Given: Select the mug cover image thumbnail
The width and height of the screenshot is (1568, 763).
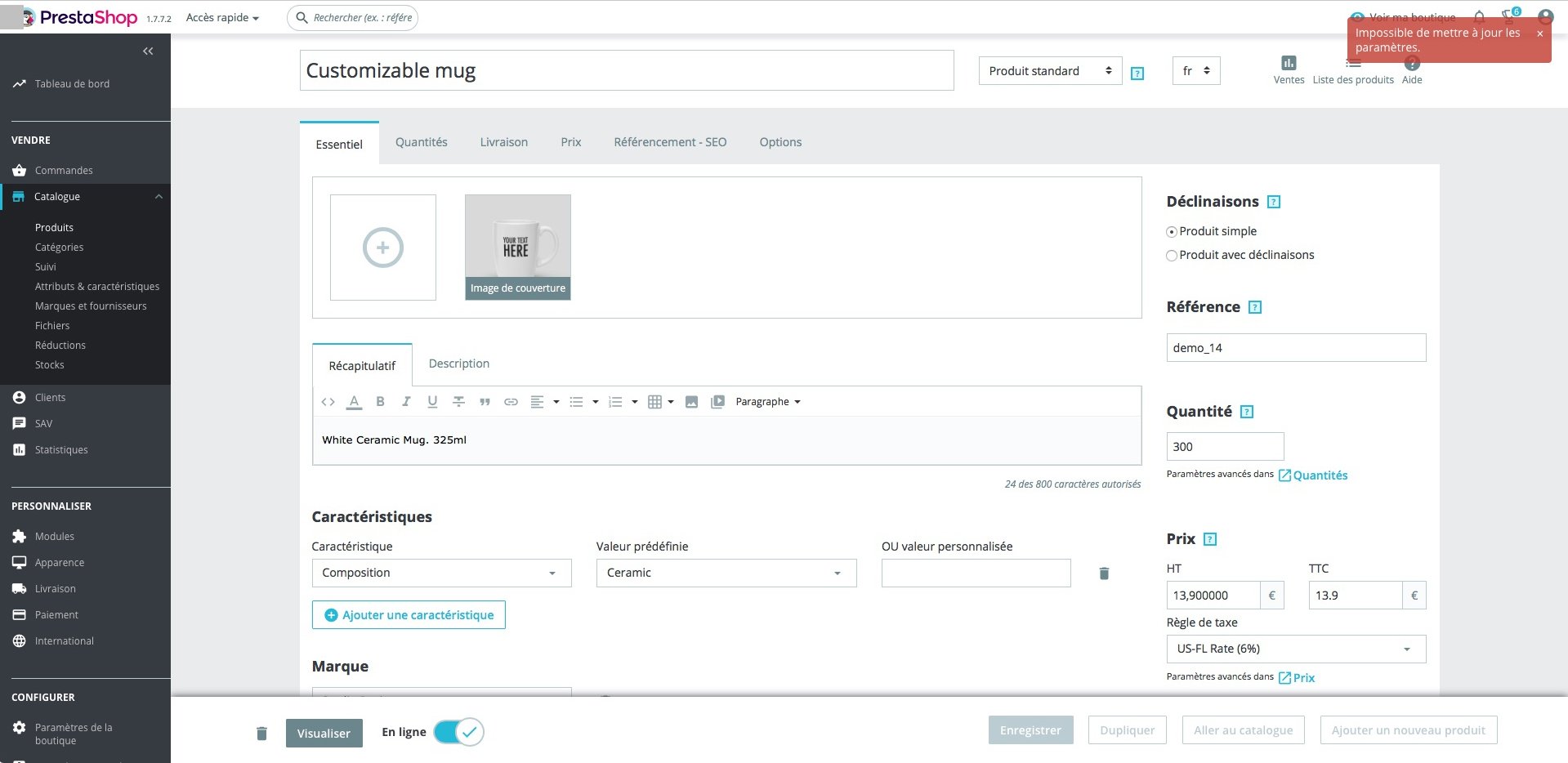Looking at the screenshot, I should pyautogui.click(x=518, y=248).
